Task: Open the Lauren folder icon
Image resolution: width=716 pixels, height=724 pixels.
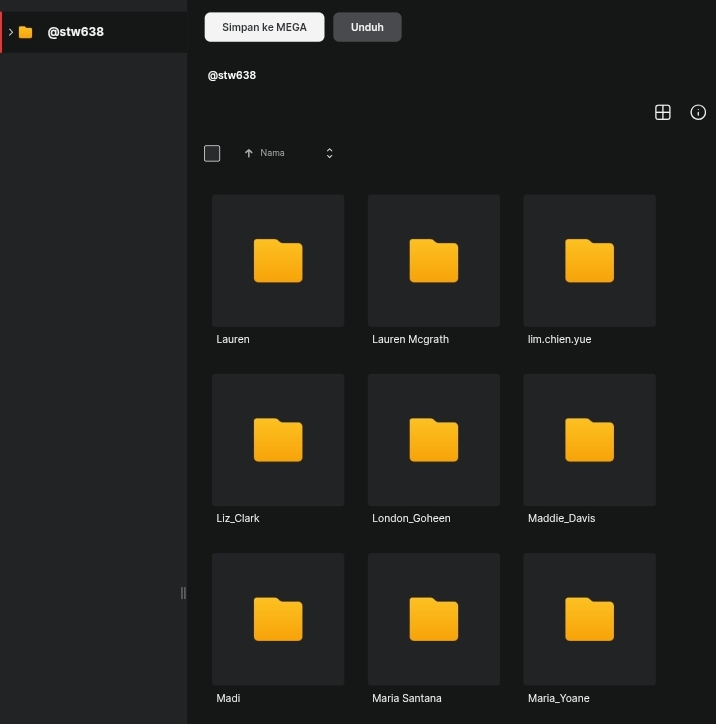Action: coord(278,260)
